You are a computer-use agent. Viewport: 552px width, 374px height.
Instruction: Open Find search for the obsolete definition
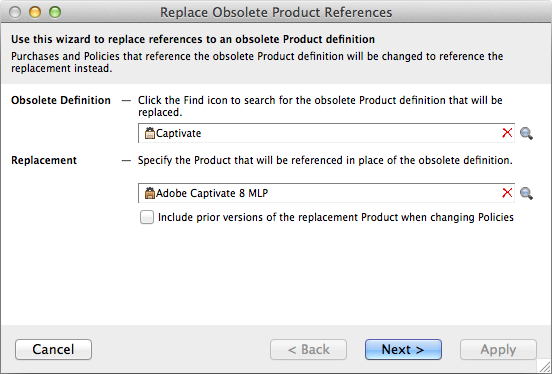point(526,133)
